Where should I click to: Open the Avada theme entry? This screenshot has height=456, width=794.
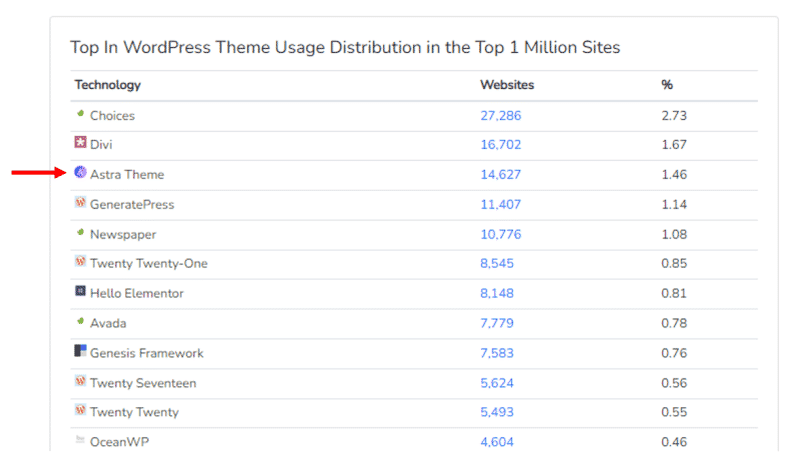pyautogui.click(x=108, y=323)
